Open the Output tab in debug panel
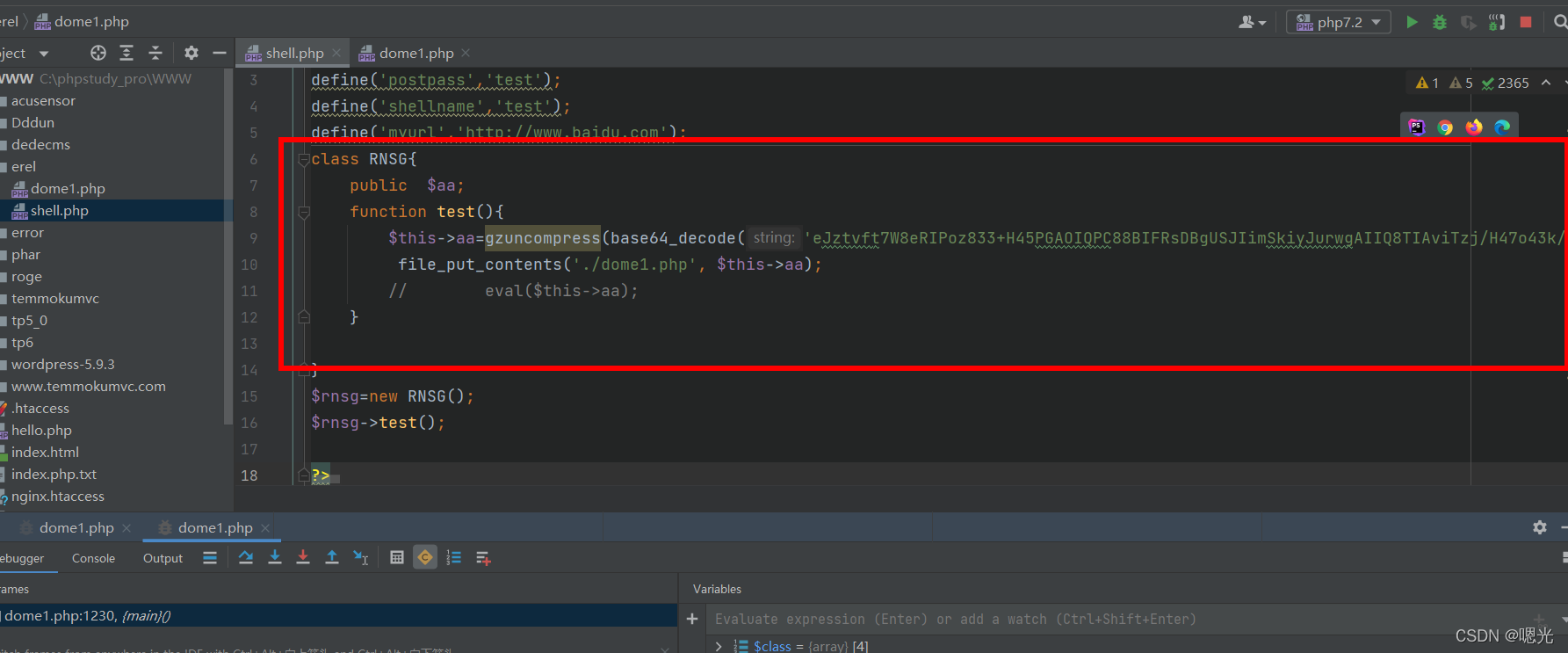 click(163, 558)
